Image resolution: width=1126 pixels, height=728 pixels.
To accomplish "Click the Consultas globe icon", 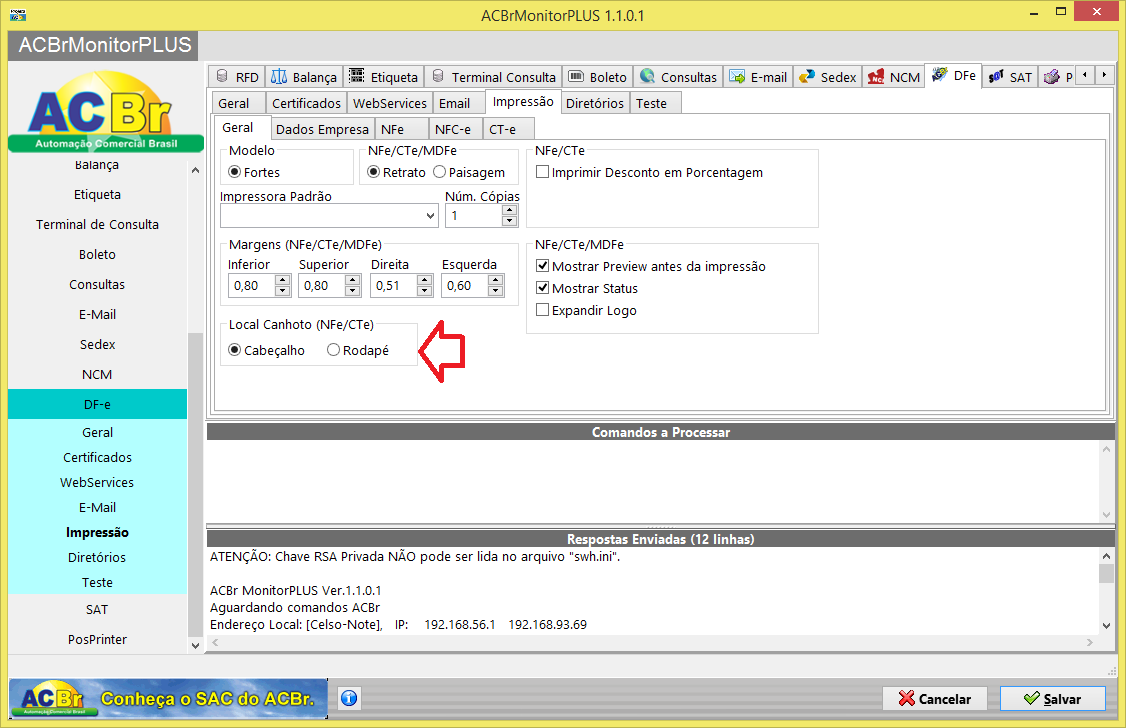I will 648,76.
